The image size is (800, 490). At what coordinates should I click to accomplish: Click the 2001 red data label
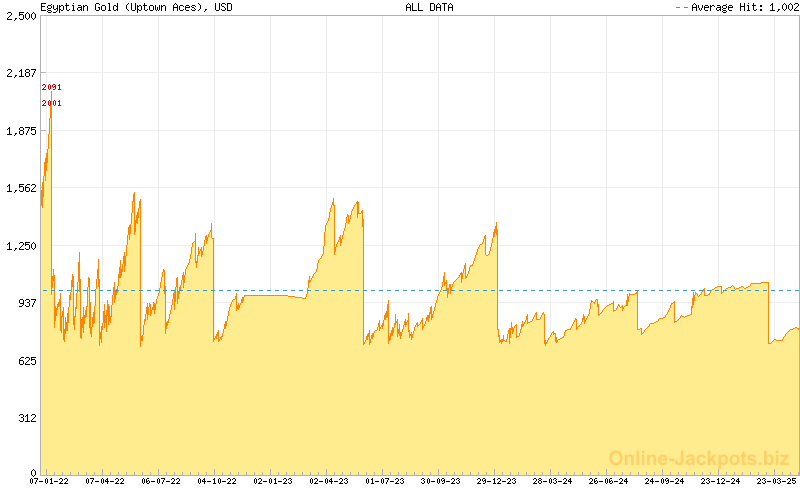pos(52,103)
